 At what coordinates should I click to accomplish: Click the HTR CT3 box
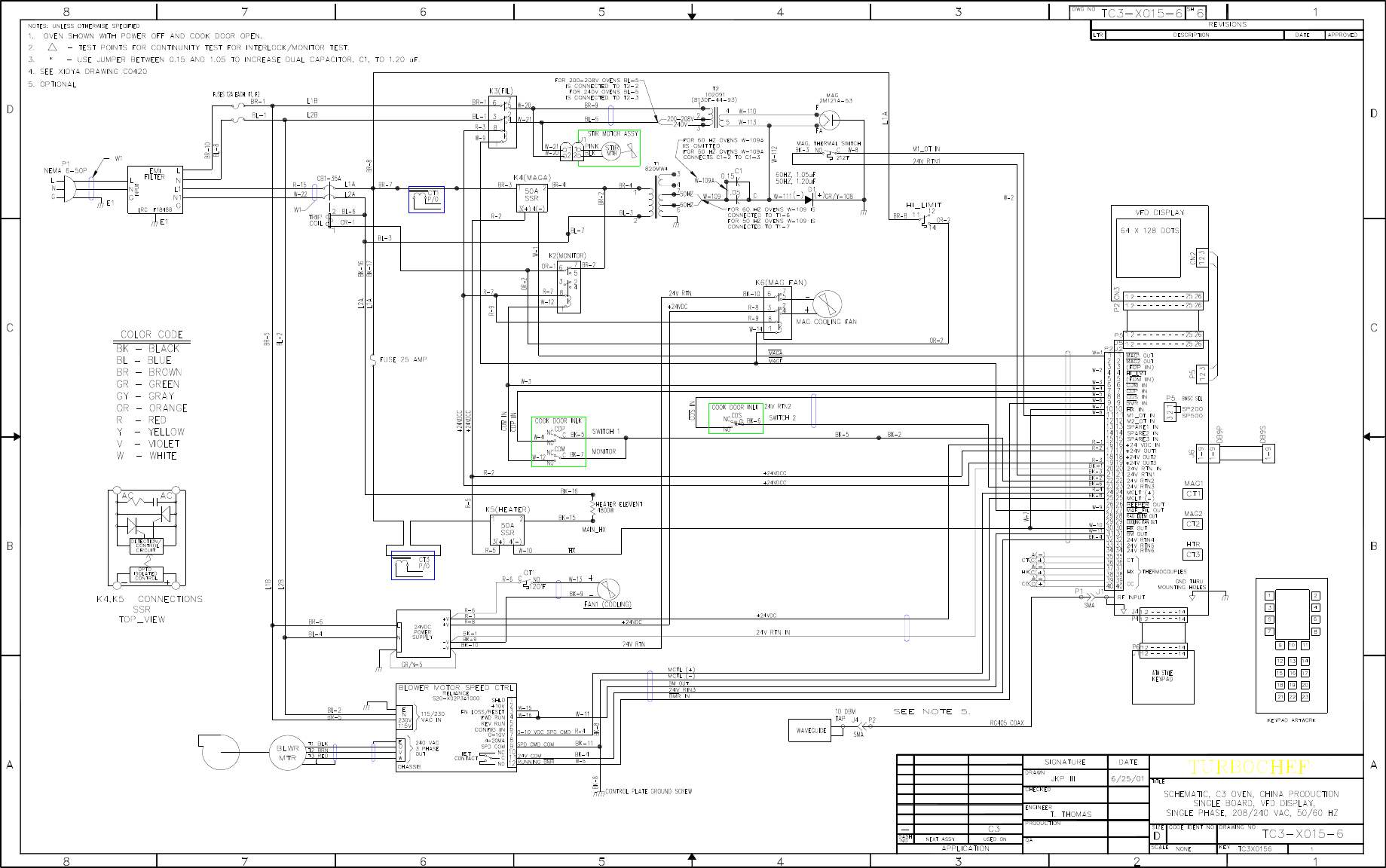[x=1193, y=555]
